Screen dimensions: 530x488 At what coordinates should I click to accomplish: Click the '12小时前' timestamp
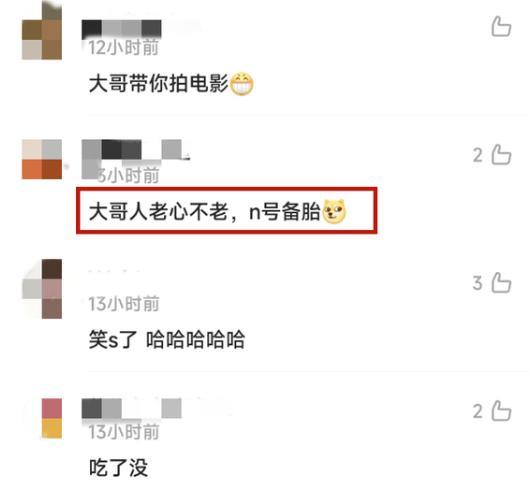click(x=124, y=47)
